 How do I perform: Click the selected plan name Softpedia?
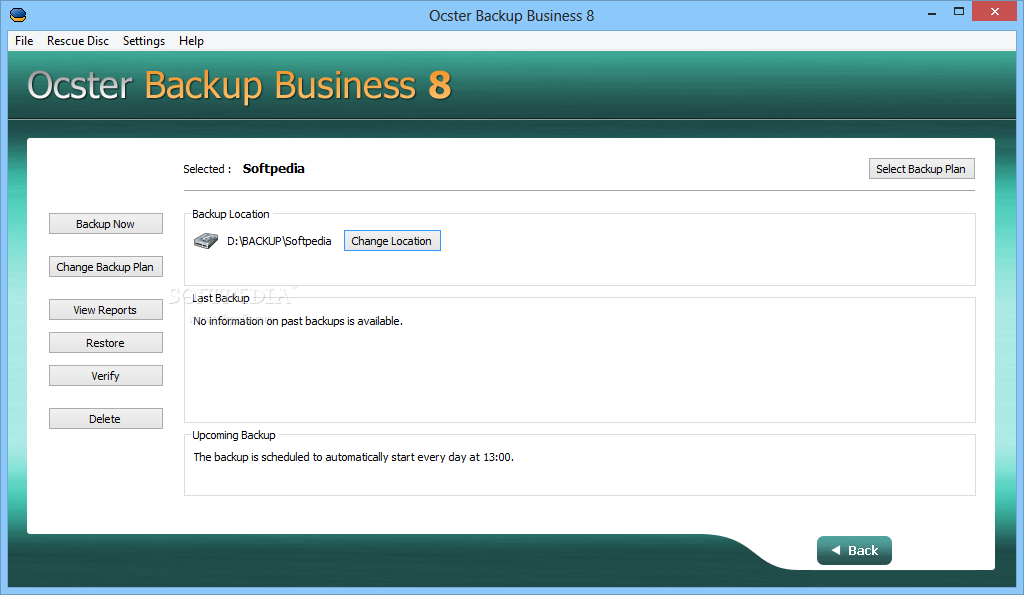(274, 169)
